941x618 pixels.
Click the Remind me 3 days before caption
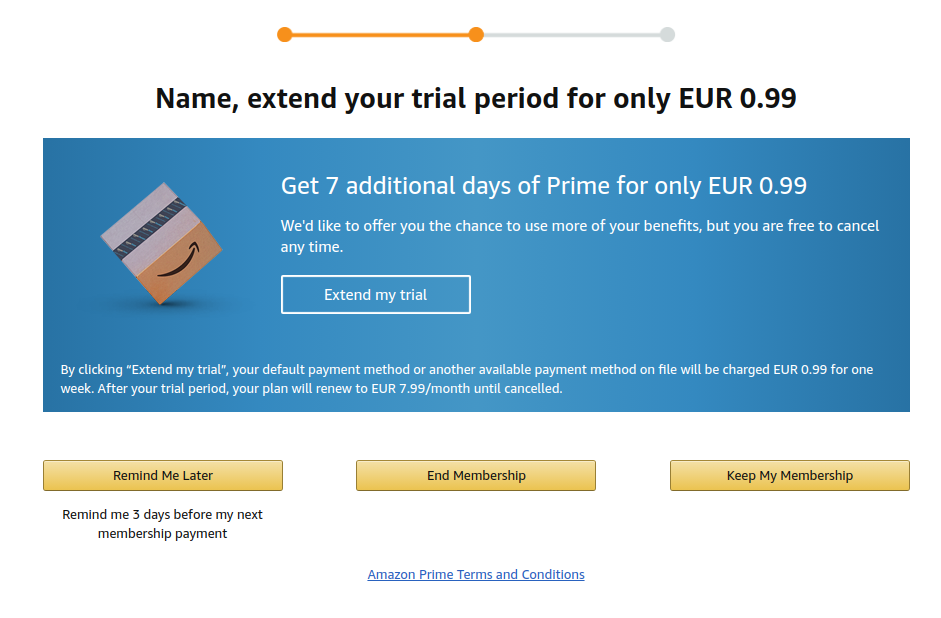tap(163, 524)
